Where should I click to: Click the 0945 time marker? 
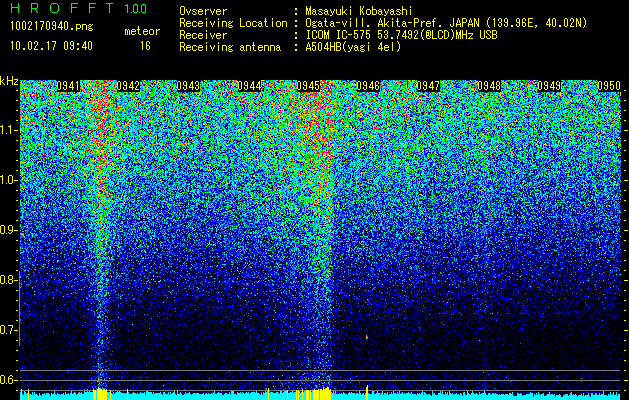[308, 86]
